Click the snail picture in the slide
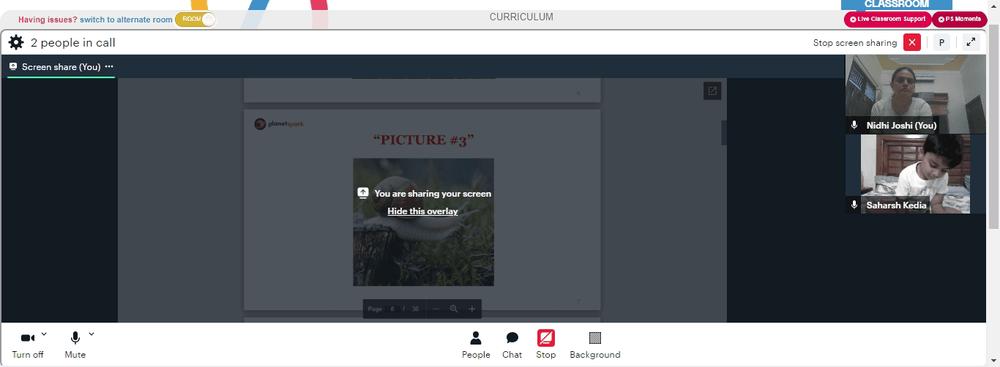The height and width of the screenshot is (367, 1000). click(x=423, y=222)
